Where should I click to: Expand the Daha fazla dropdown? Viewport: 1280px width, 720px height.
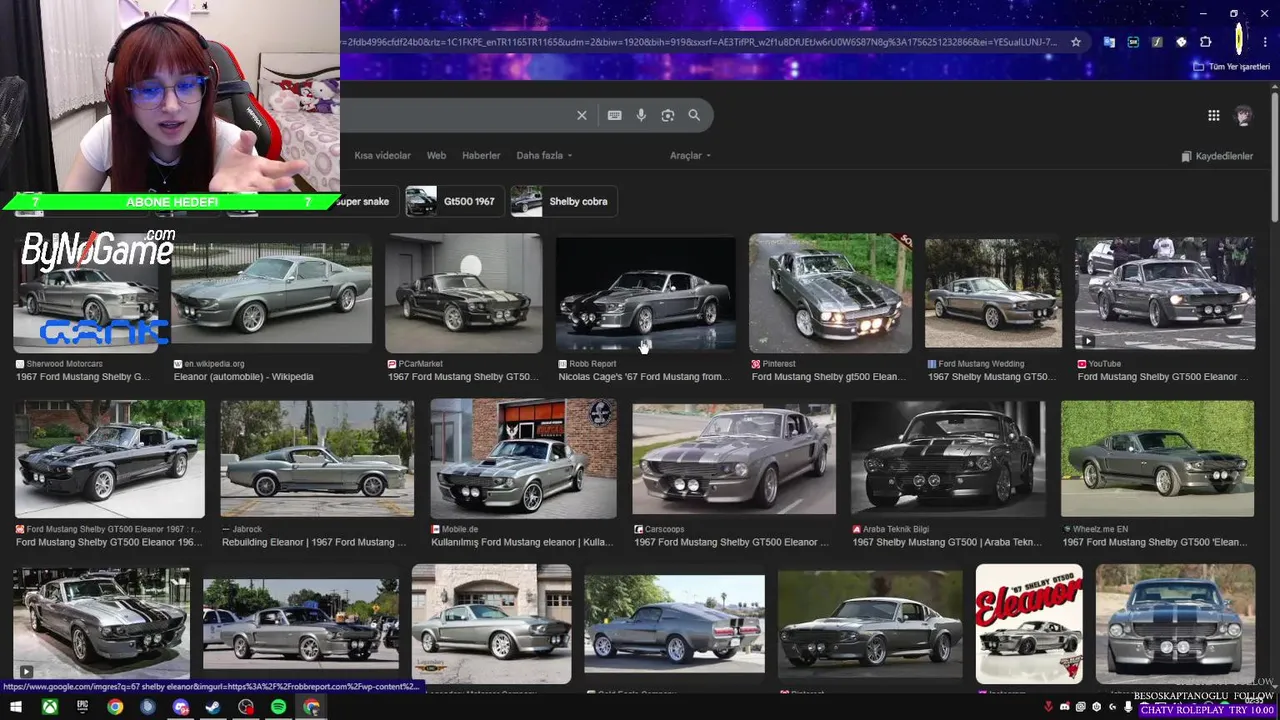click(x=544, y=156)
